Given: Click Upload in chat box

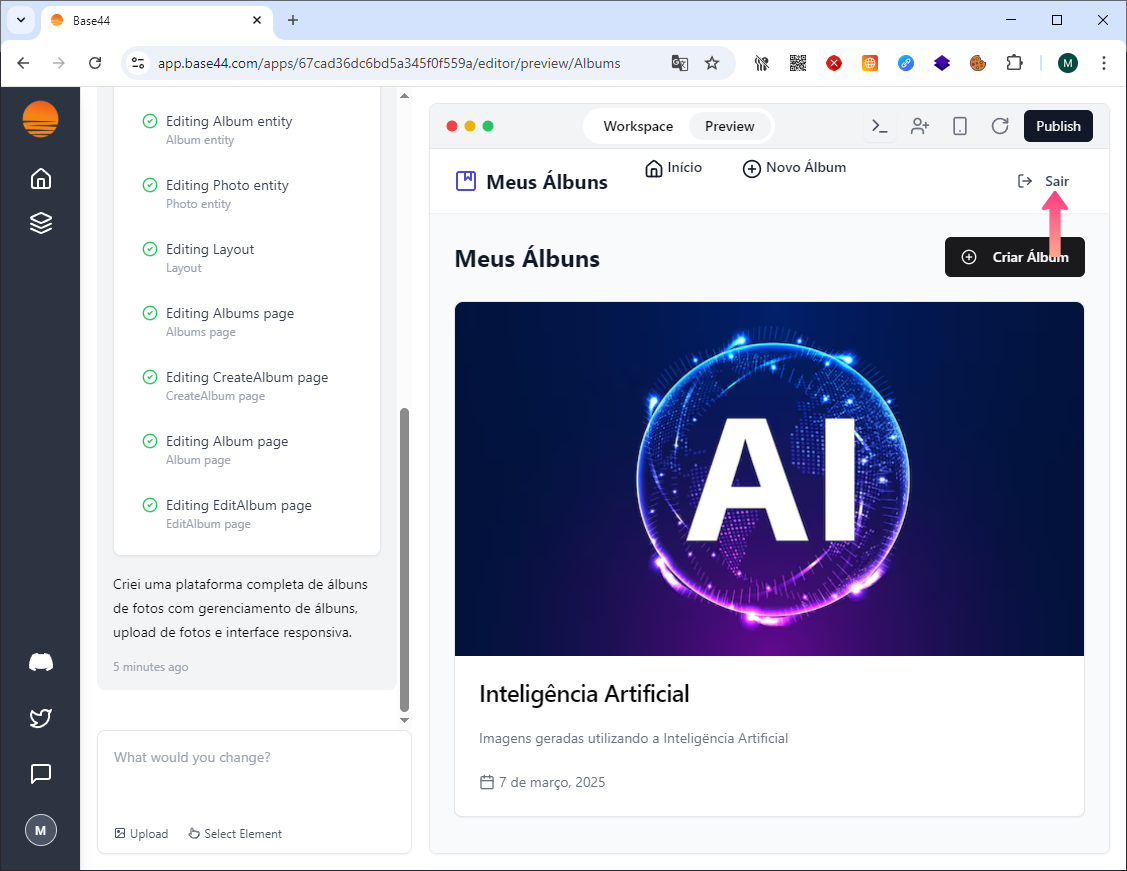Looking at the screenshot, I should pyautogui.click(x=142, y=834).
